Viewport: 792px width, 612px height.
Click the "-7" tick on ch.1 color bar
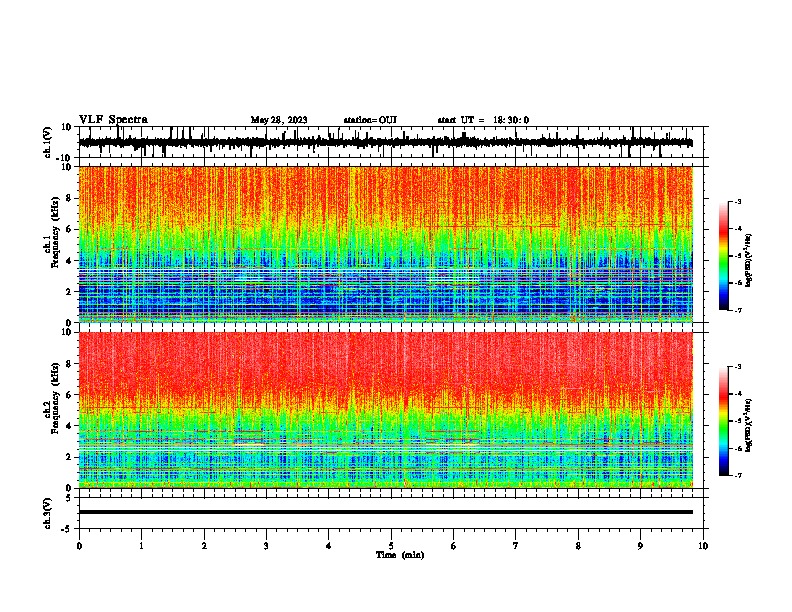(737, 310)
